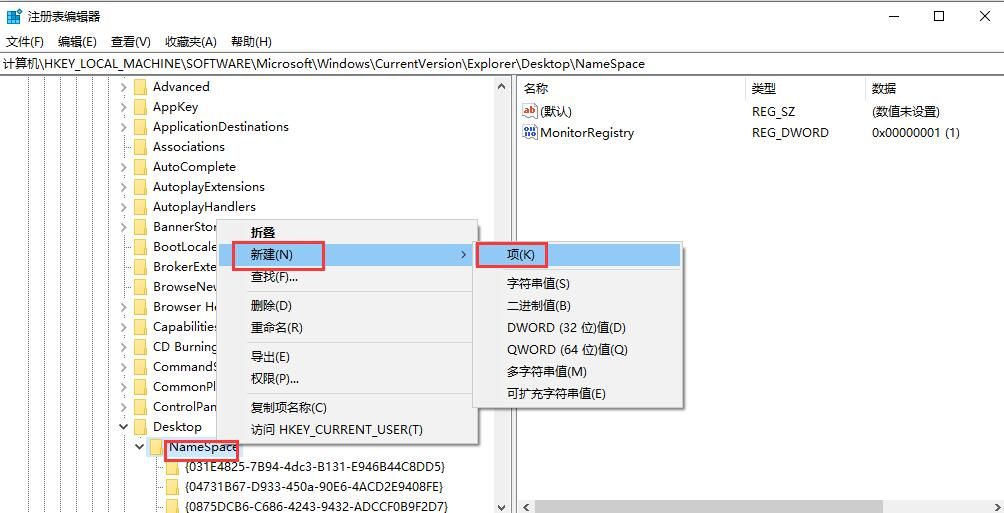The width and height of the screenshot is (1004, 513).
Task: Click 导出(E) in the context menu
Action: pyautogui.click(x=270, y=357)
